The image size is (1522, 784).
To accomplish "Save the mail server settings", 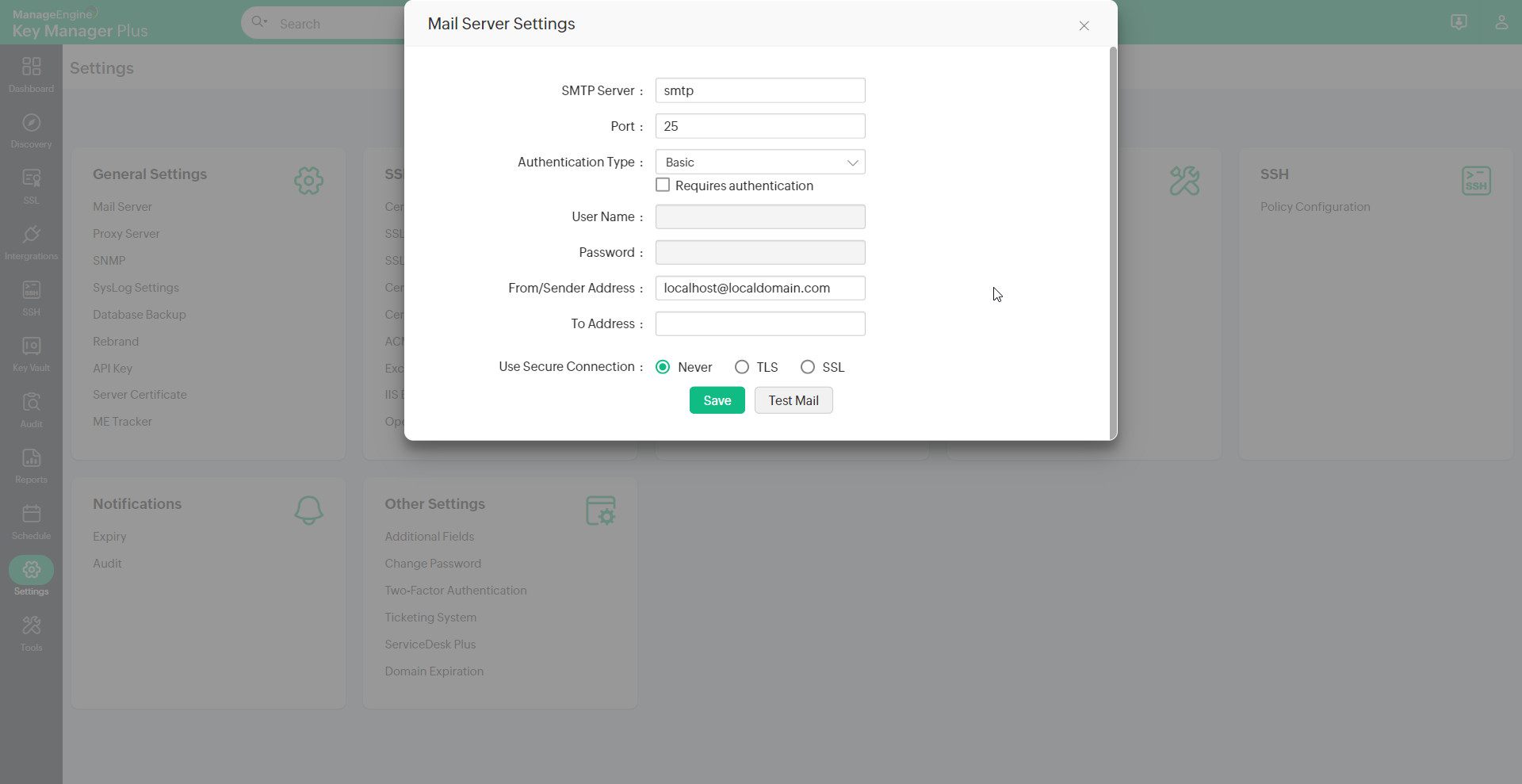I will pyautogui.click(x=717, y=400).
